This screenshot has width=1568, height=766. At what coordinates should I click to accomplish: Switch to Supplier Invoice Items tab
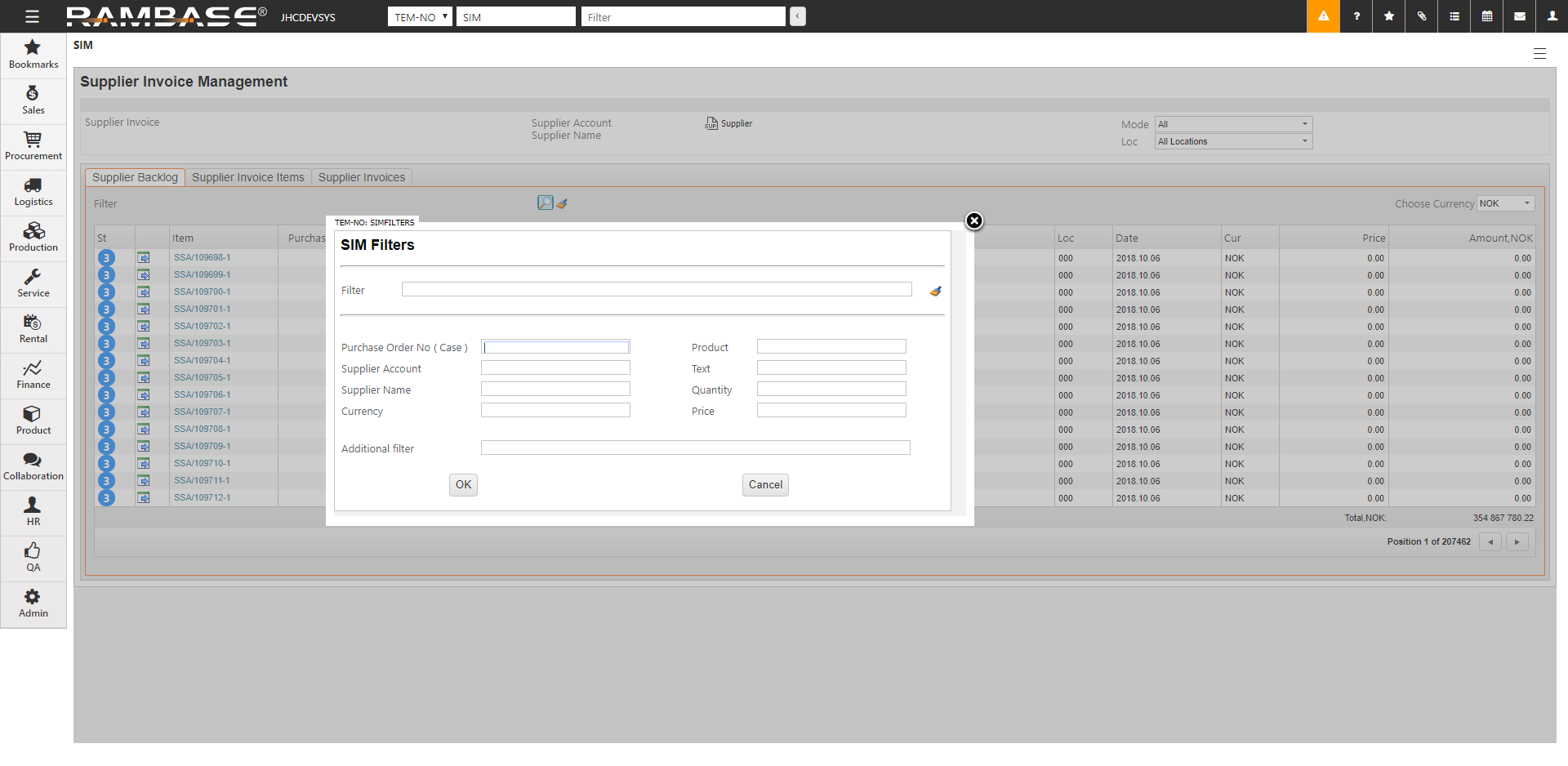pyautogui.click(x=247, y=177)
